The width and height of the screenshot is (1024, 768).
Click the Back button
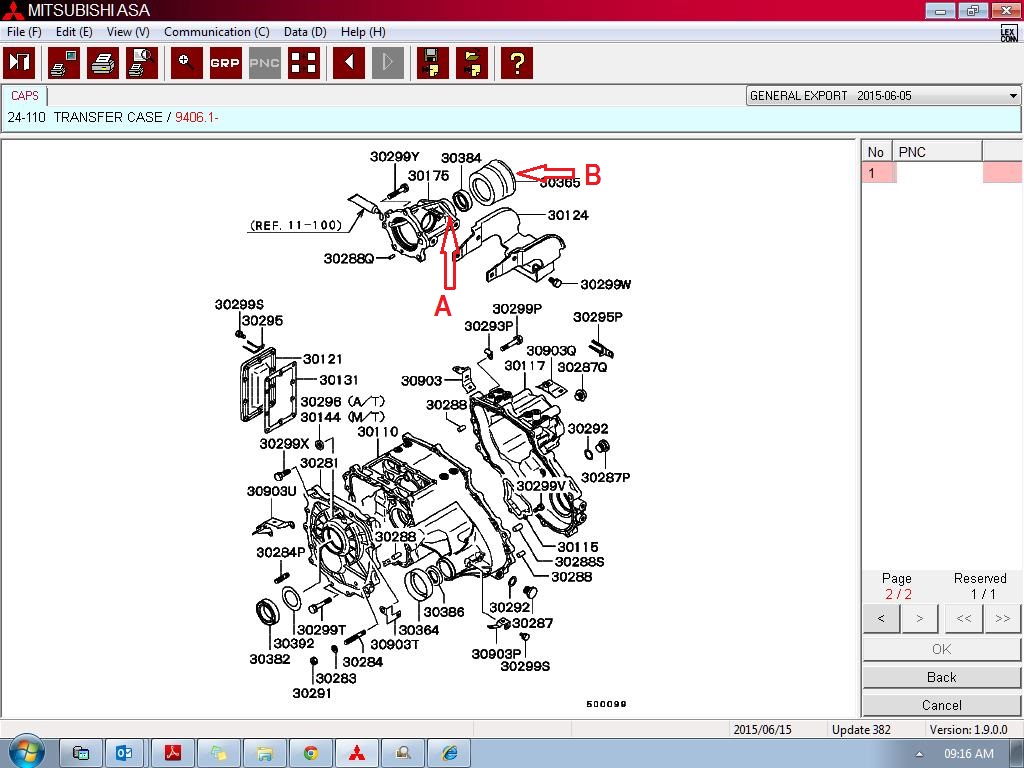tap(941, 677)
